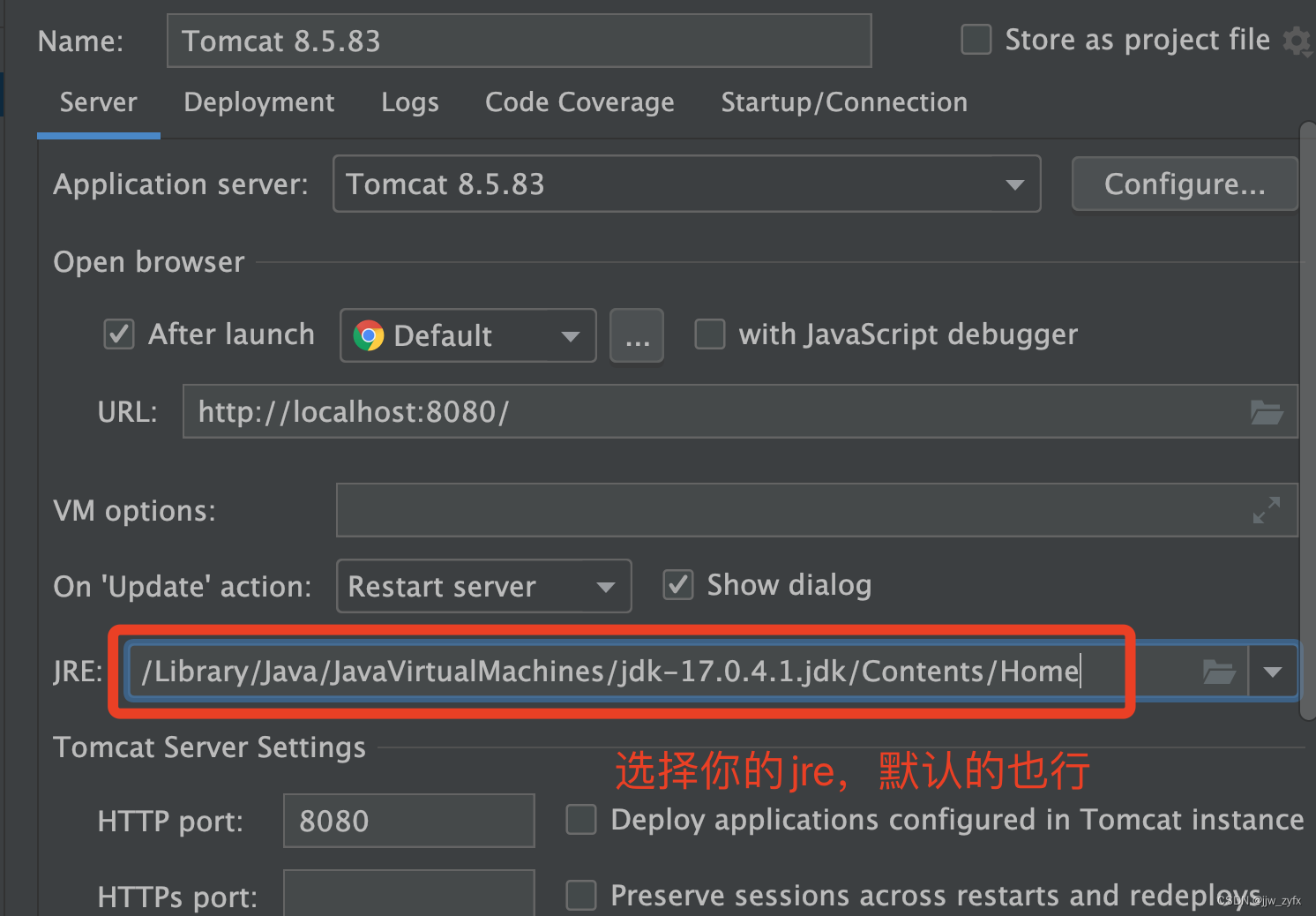This screenshot has height=916, width=1316.
Task: Click the folder icon in the URL field
Action: pyautogui.click(x=1267, y=412)
